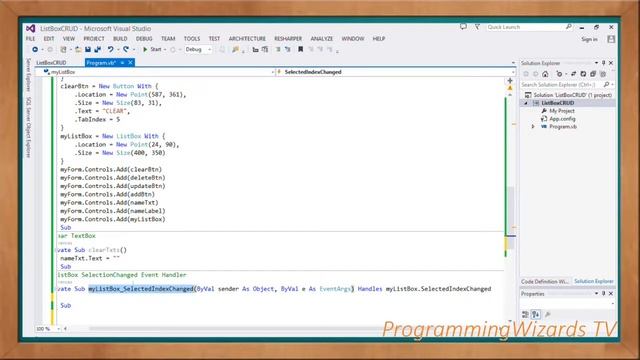Open the PROJECT menu
Image resolution: width=640 pixels, height=360 pixels.
click(x=94, y=39)
